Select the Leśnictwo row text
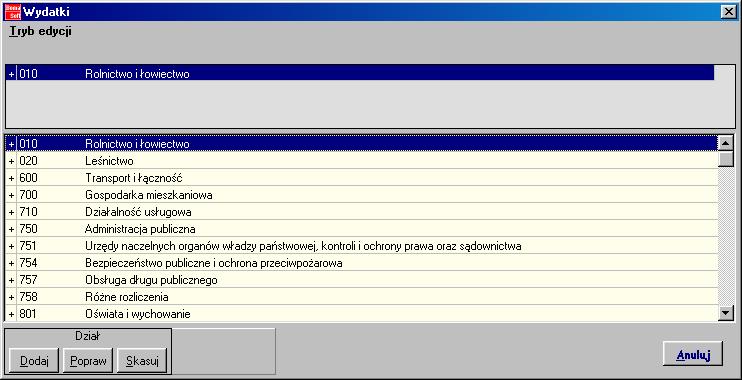The height and width of the screenshot is (380, 742). click(x=109, y=161)
